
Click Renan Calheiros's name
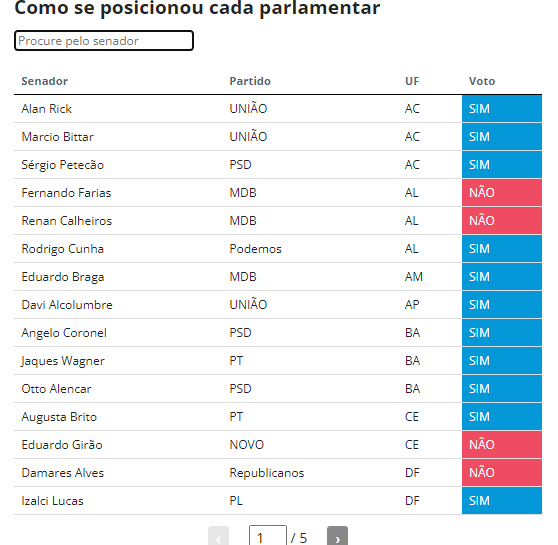click(67, 221)
